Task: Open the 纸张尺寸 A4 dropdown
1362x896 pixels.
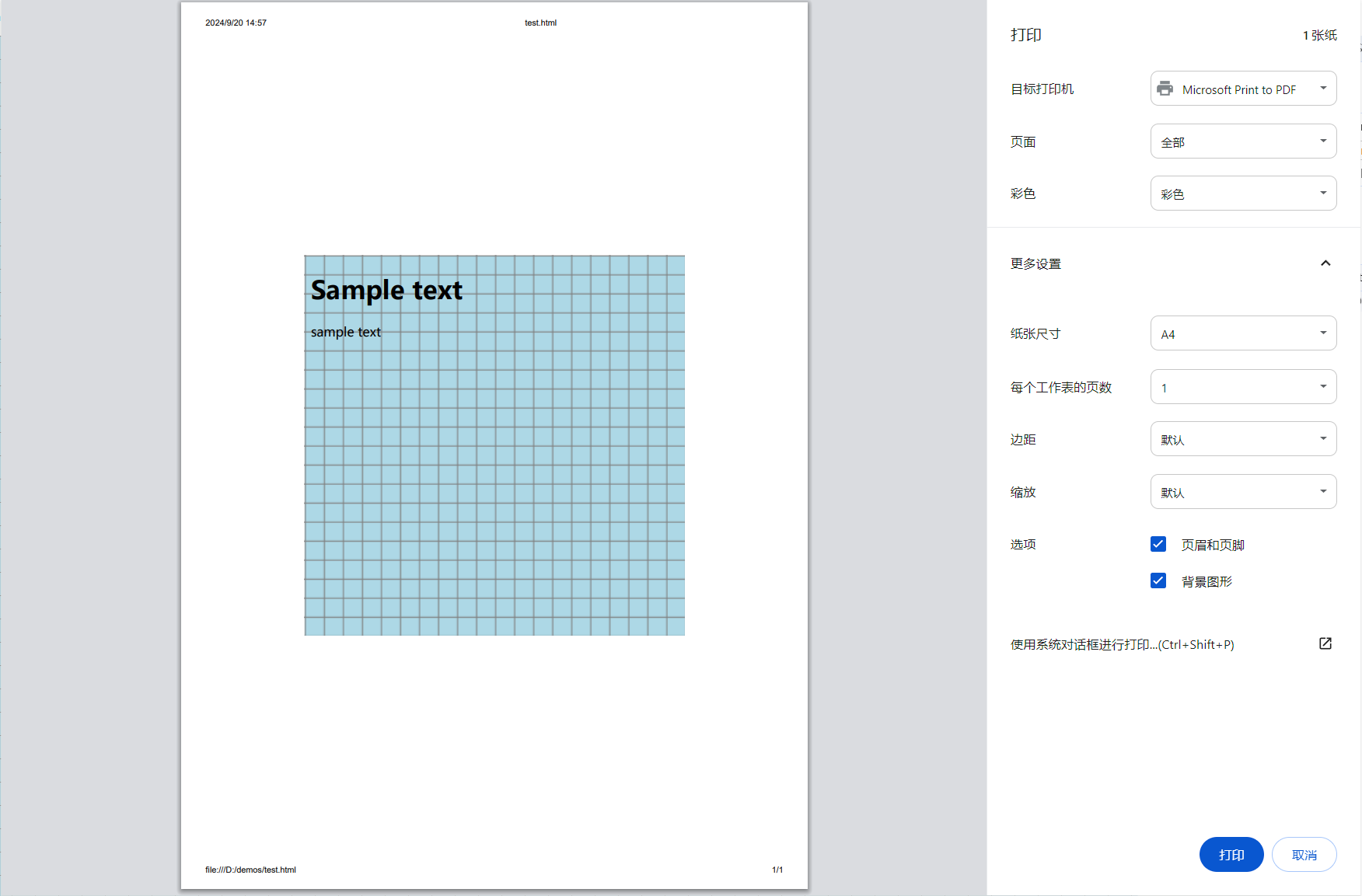Action: (1243, 333)
